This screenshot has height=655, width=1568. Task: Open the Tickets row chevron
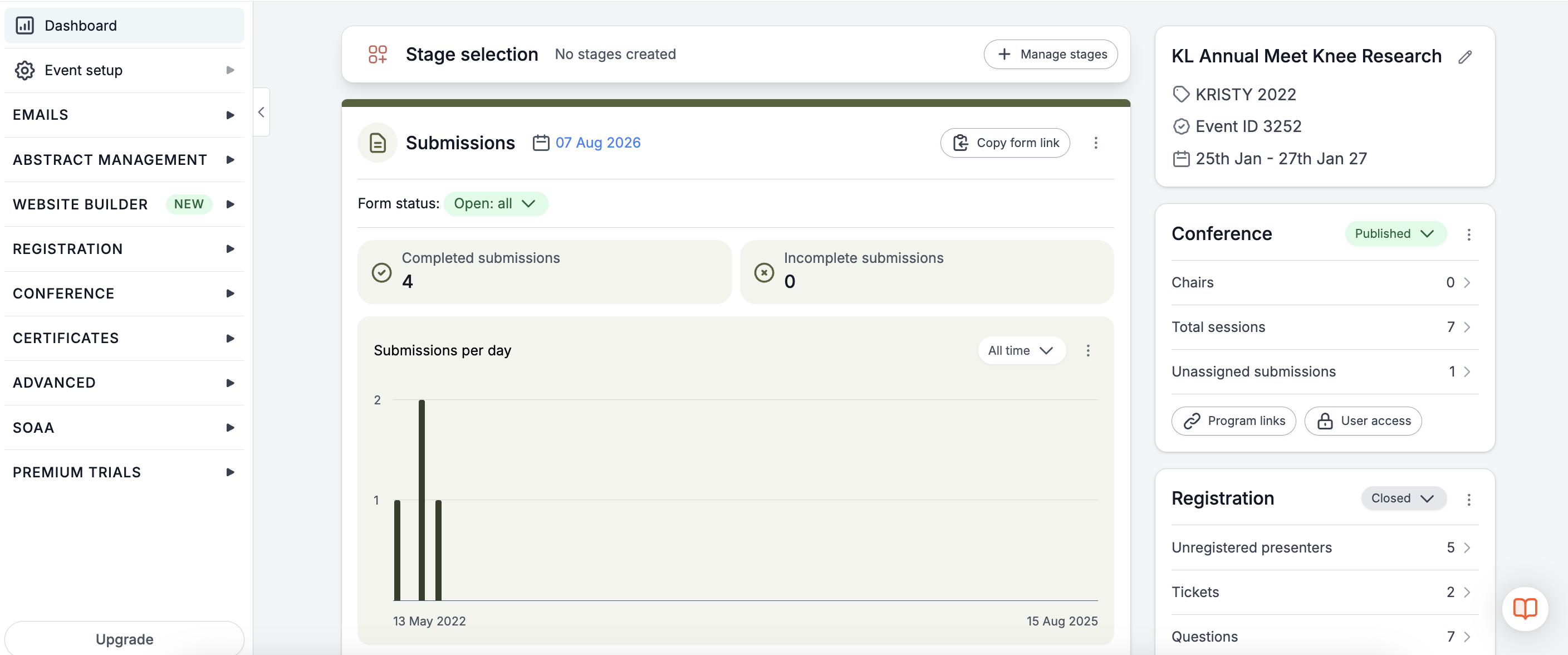[1467, 592]
